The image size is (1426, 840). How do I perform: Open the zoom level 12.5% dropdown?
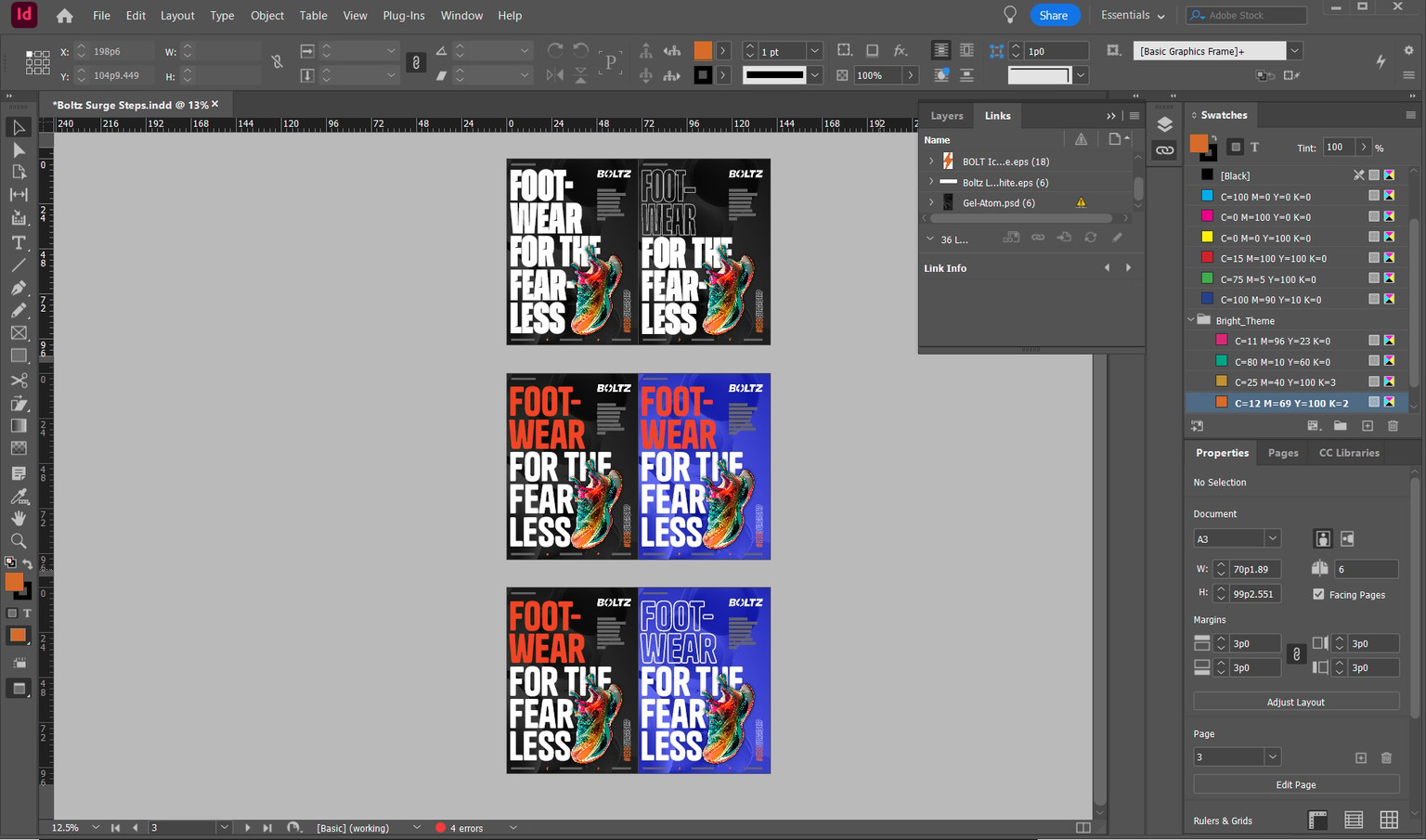coord(96,828)
